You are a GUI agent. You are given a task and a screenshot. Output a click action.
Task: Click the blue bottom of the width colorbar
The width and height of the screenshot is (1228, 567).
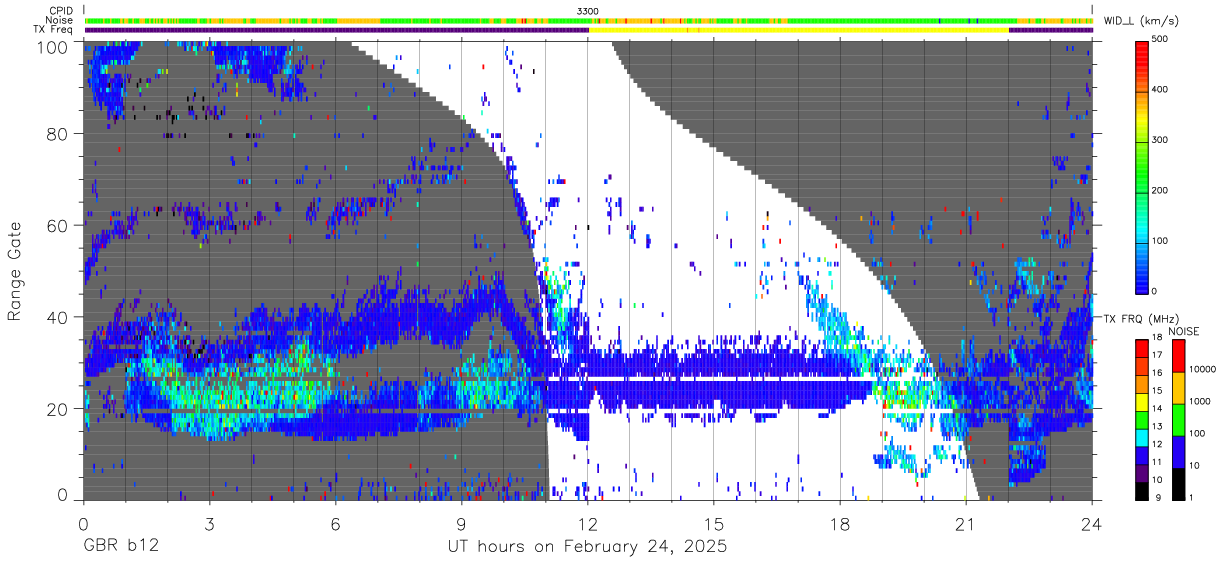pos(1143,278)
